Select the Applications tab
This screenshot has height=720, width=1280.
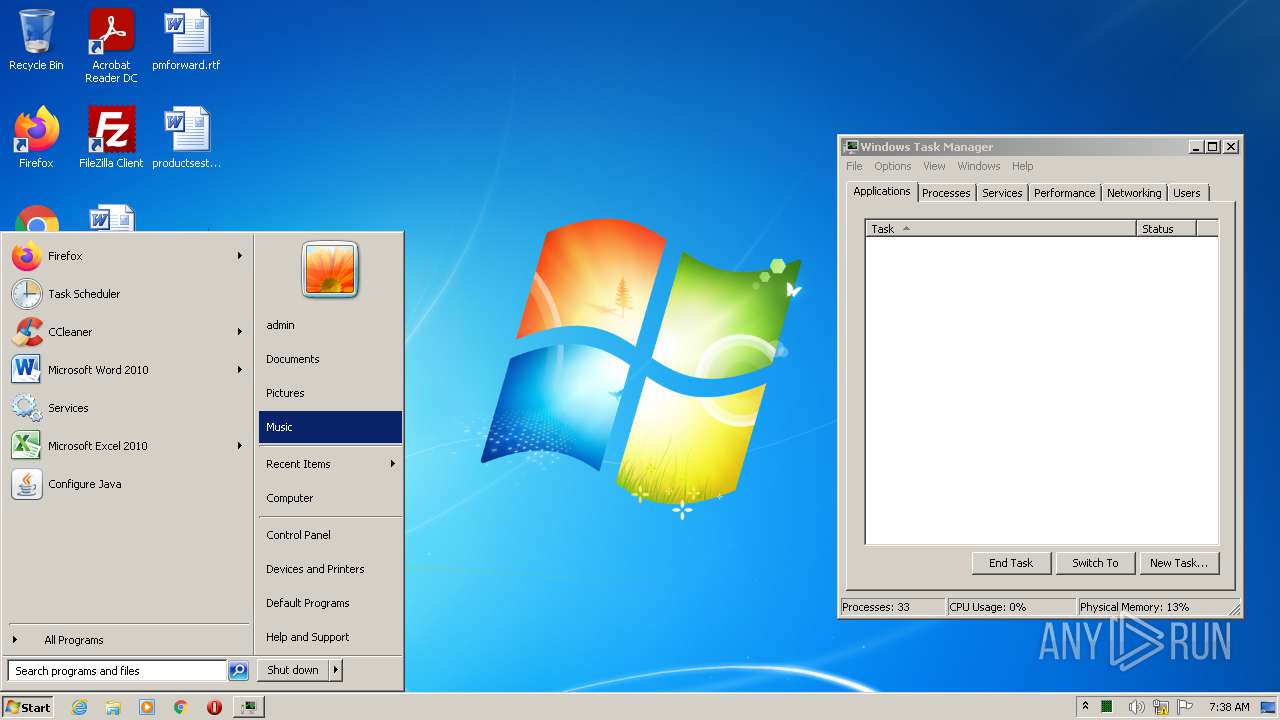tap(882, 191)
